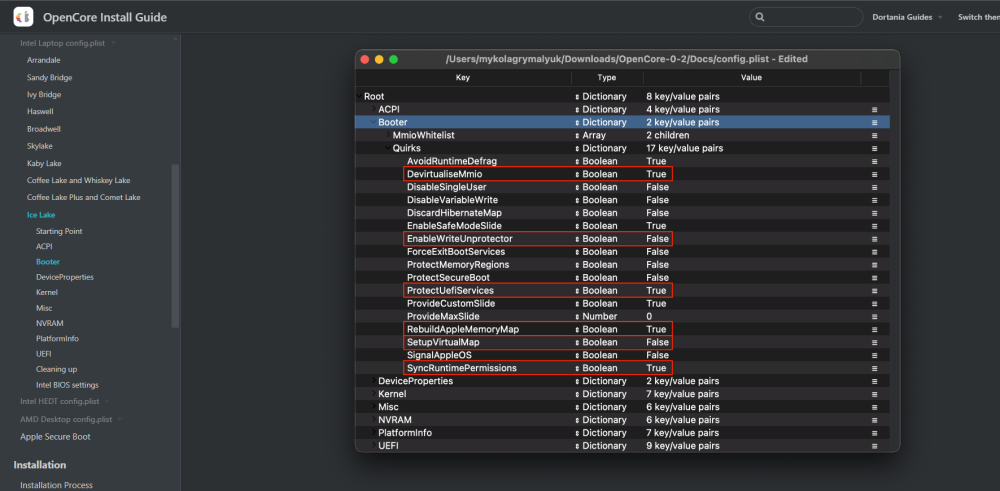
Task: Open the Sandy Bridge sidebar page
Action: (x=49, y=77)
